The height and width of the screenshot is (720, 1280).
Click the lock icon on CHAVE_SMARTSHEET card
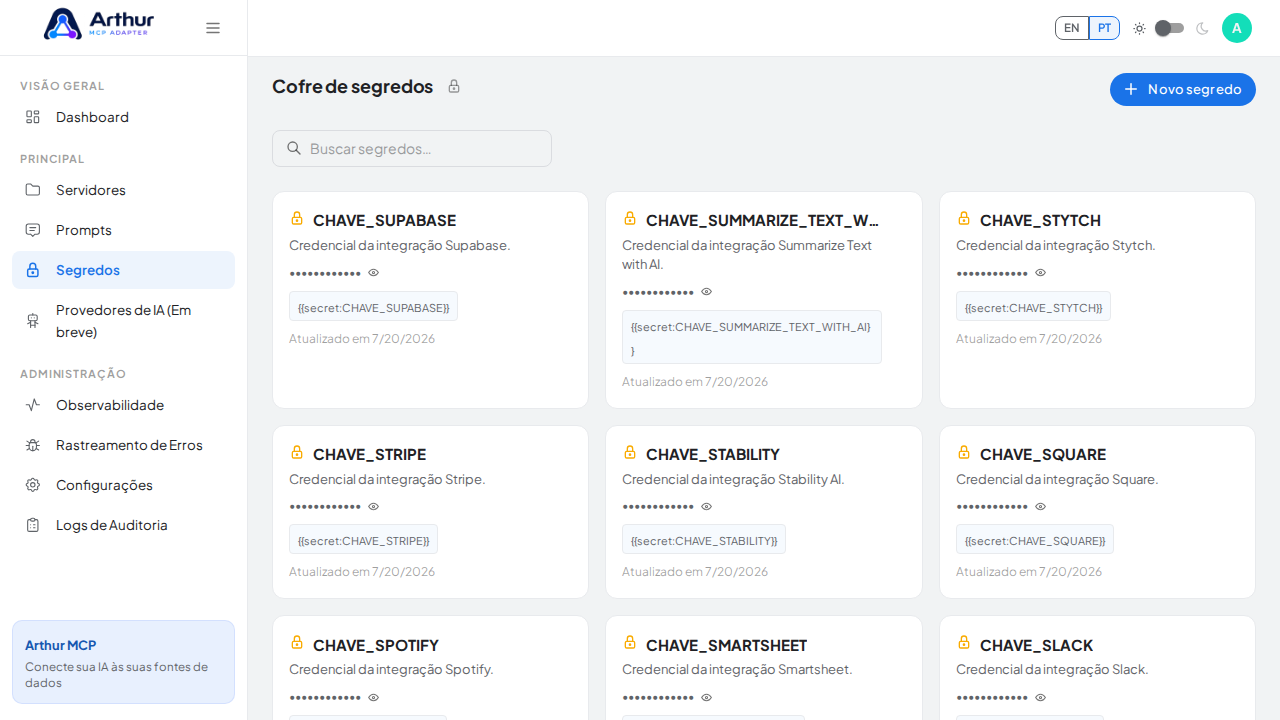click(x=630, y=642)
